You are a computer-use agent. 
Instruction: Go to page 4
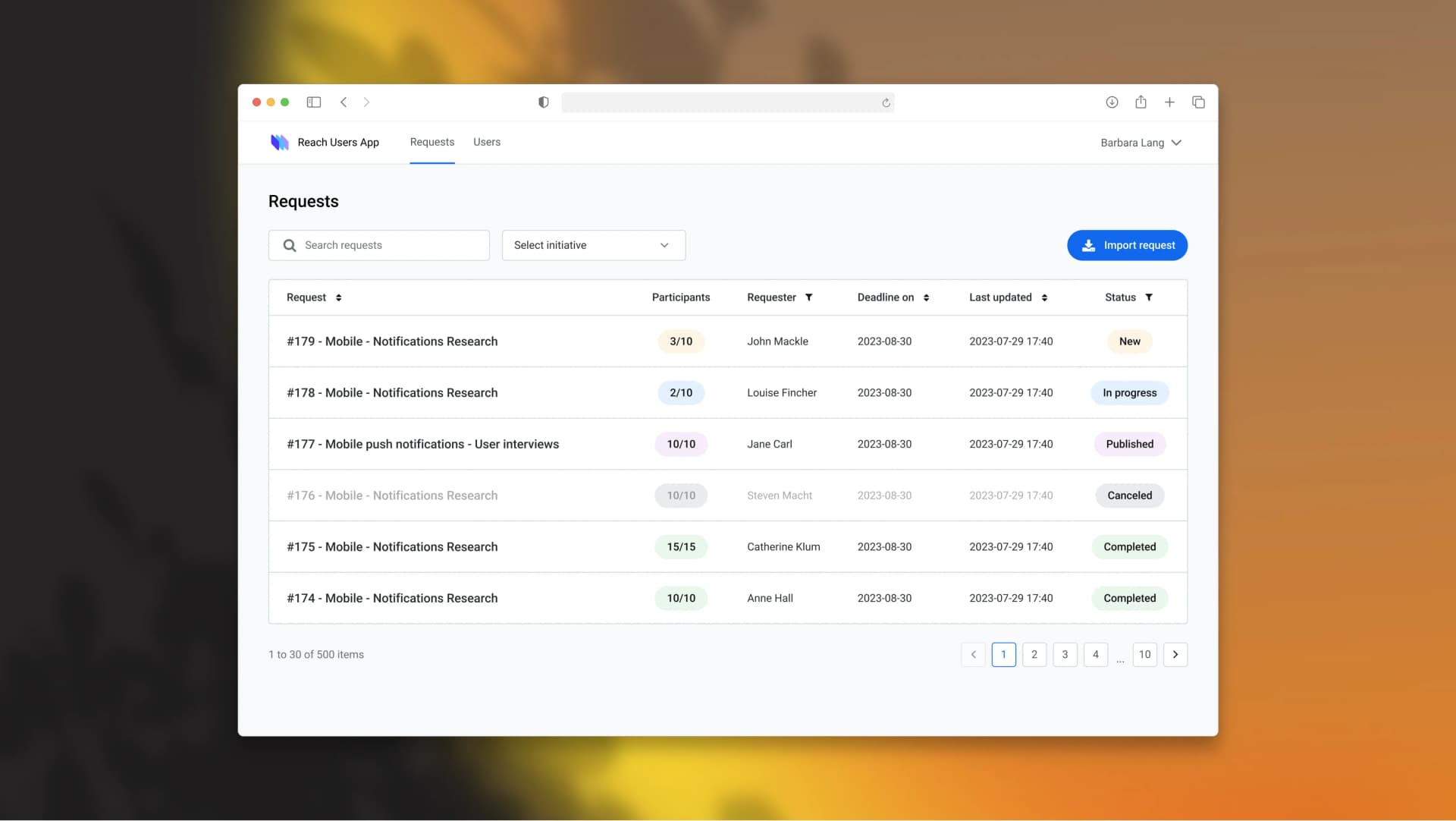pyautogui.click(x=1096, y=655)
